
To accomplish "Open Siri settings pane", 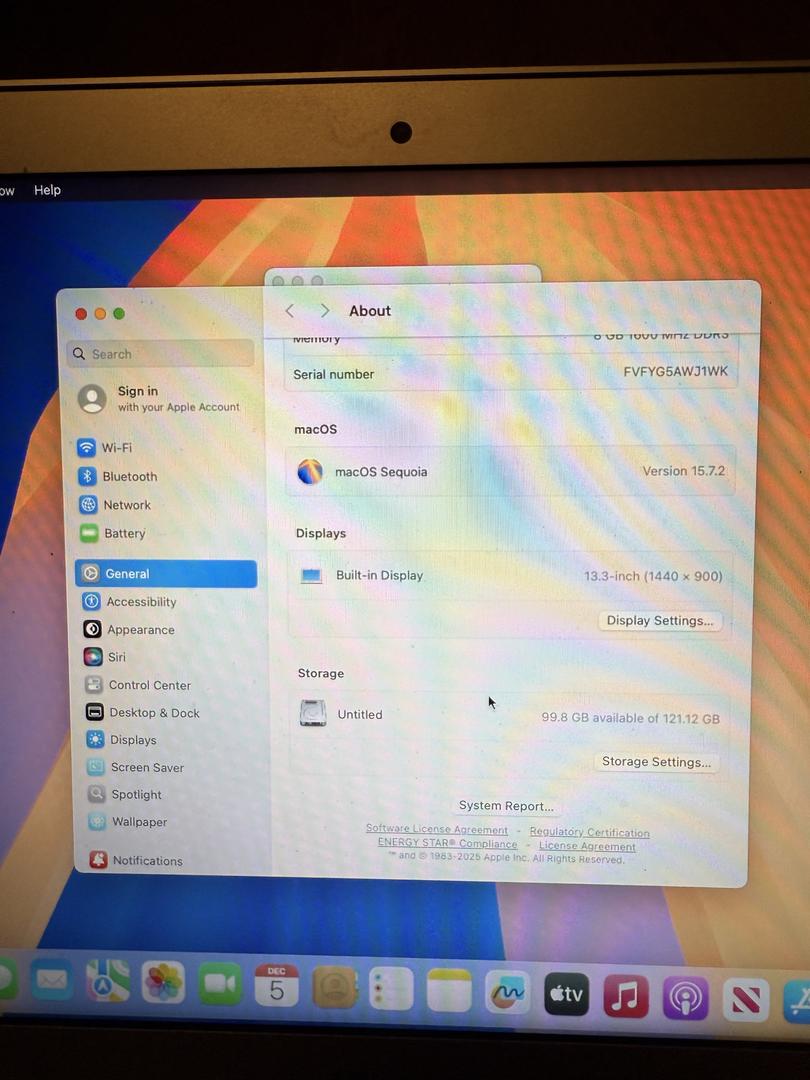I will pos(116,657).
